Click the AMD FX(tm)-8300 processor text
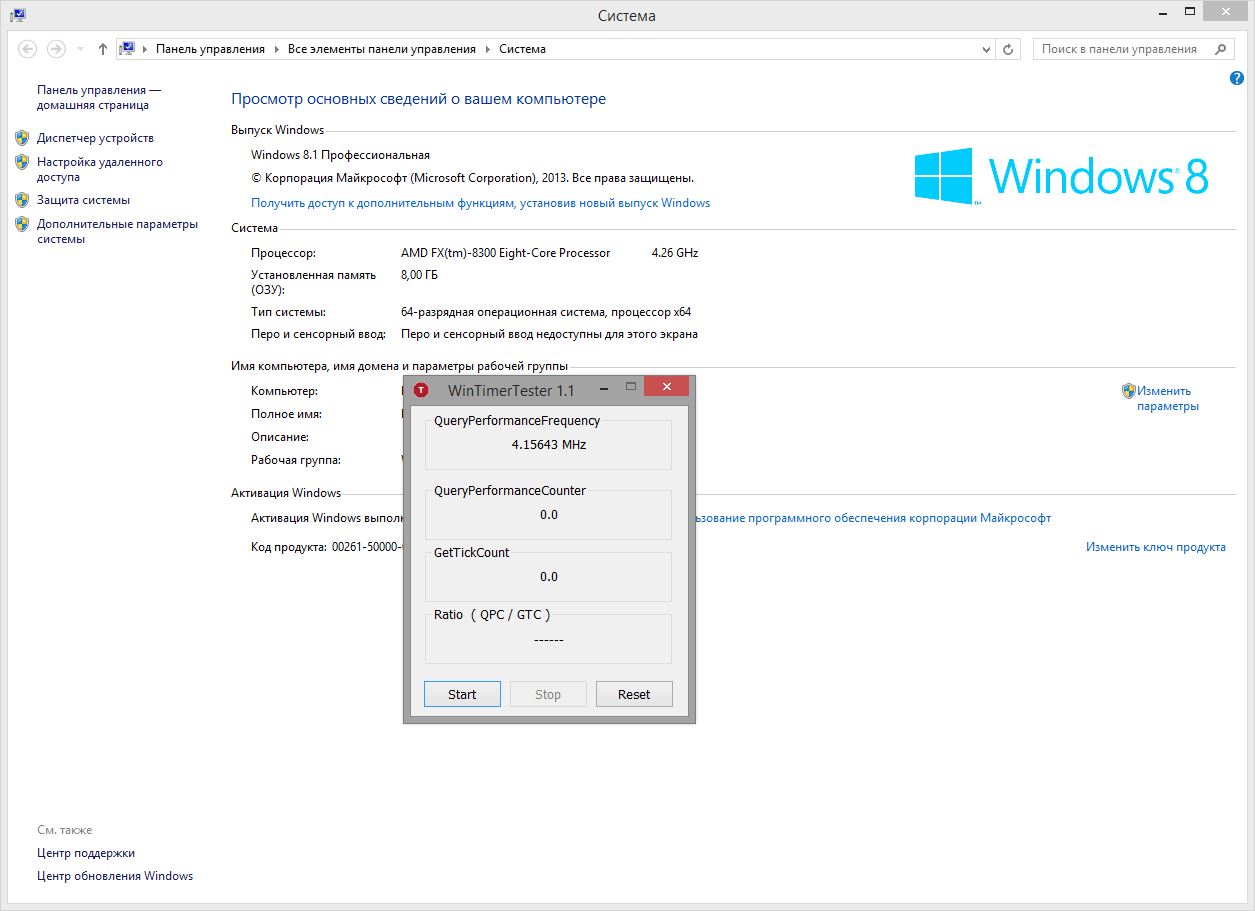The image size is (1255, 911). [x=505, y=253]
